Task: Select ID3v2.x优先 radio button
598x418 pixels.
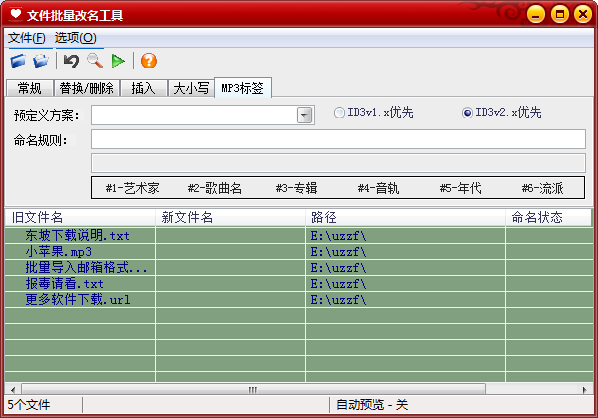Action: tap(467, 113)
